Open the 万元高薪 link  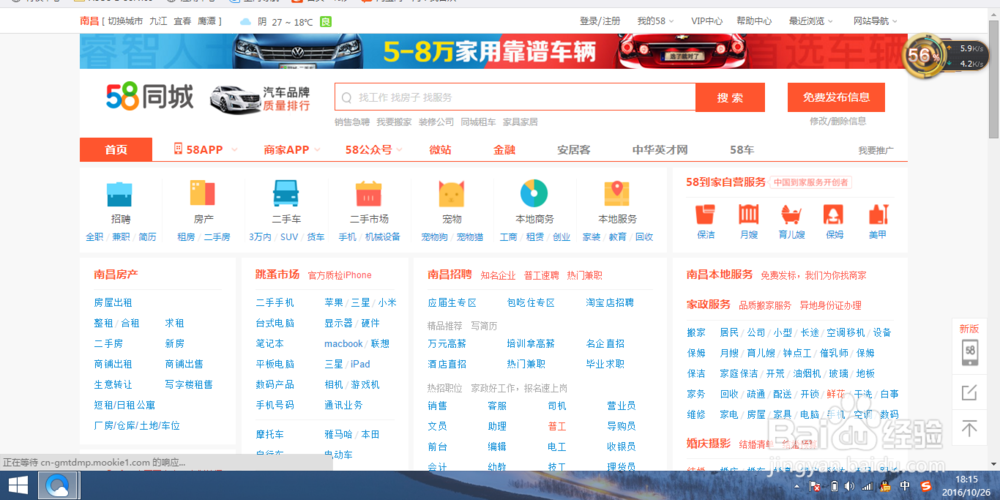(447, 344)
